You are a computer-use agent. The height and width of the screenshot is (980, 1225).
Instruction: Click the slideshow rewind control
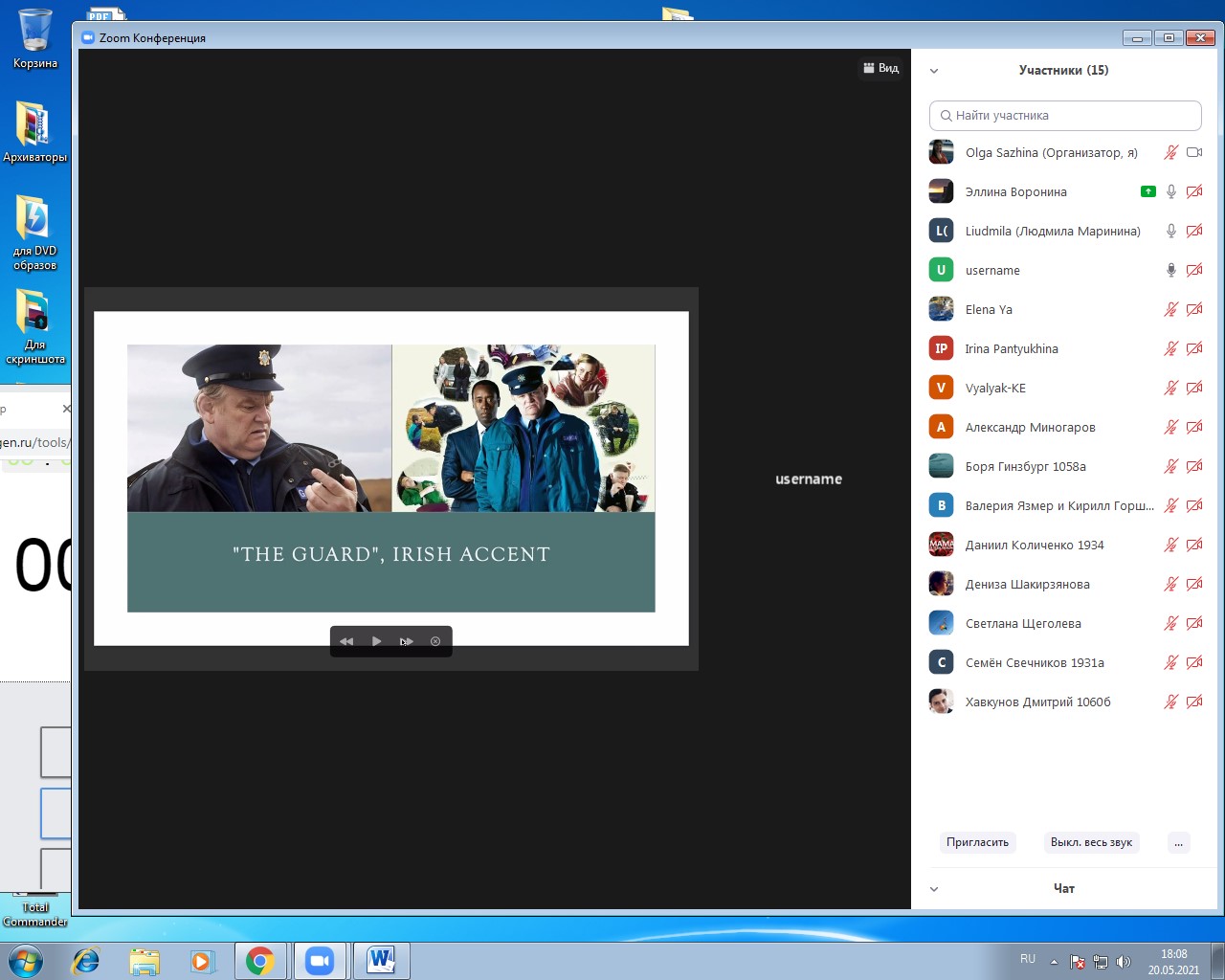(x=346, y=641)
